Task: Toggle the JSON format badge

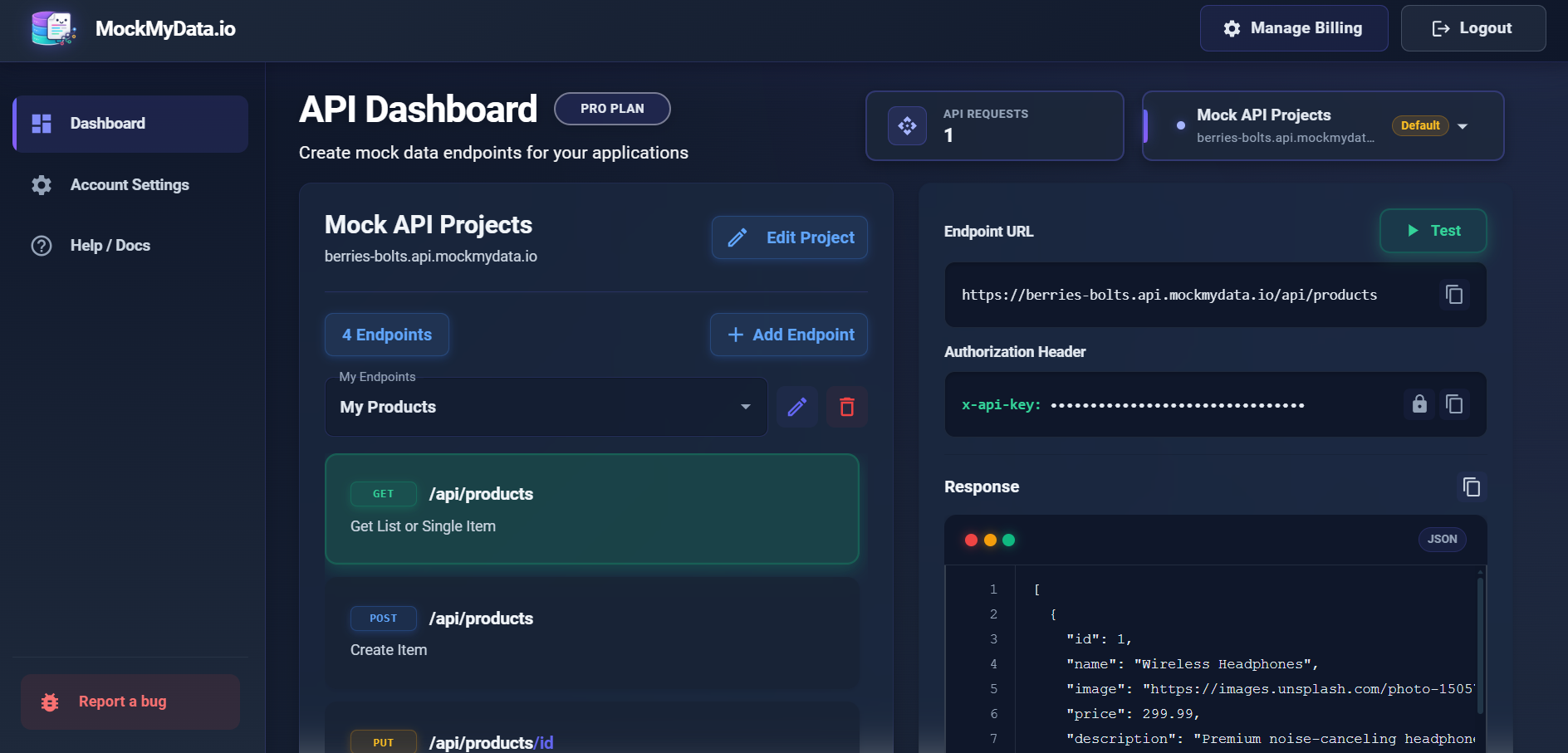Action: [x=1442, y=540]
